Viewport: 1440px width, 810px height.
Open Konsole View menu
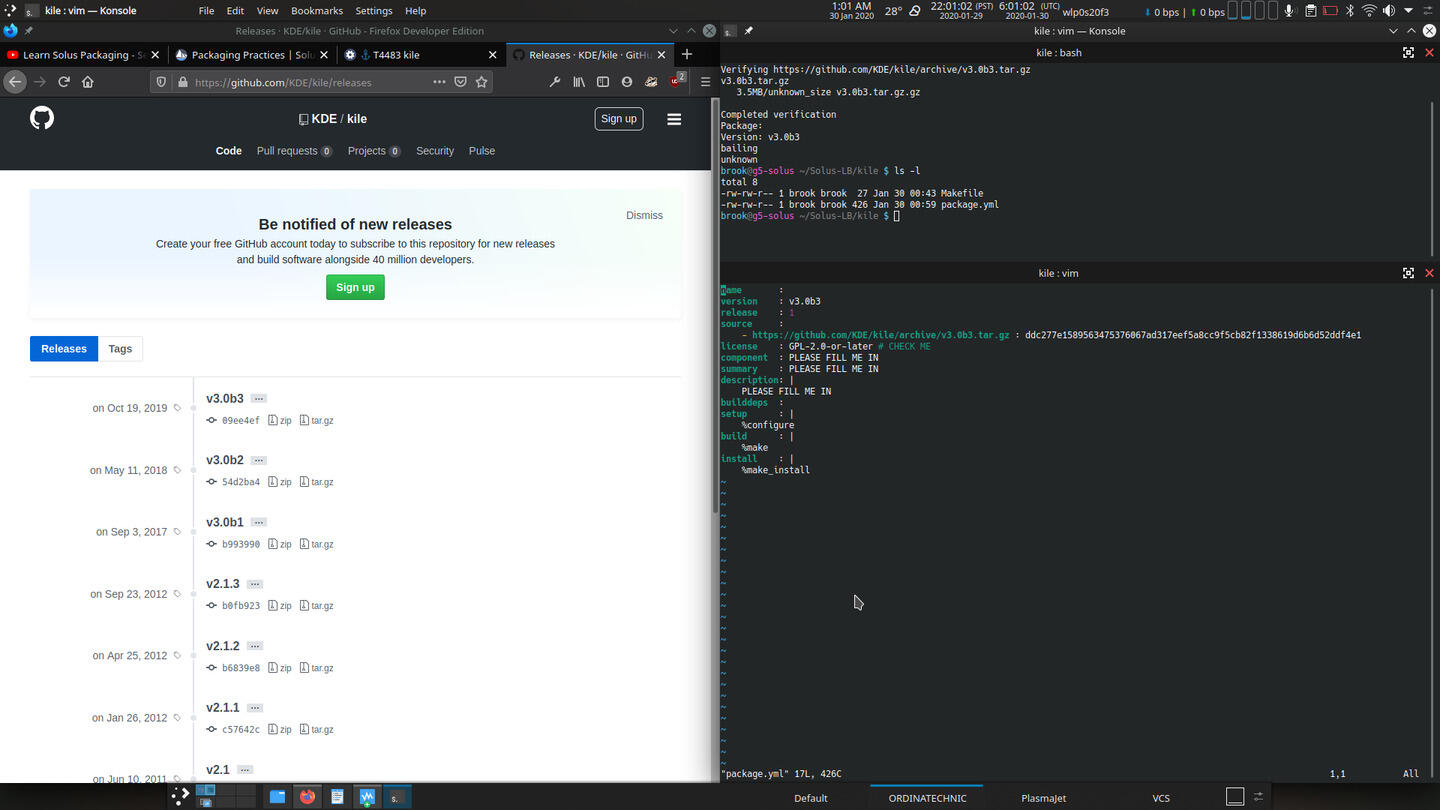point(267,10)
